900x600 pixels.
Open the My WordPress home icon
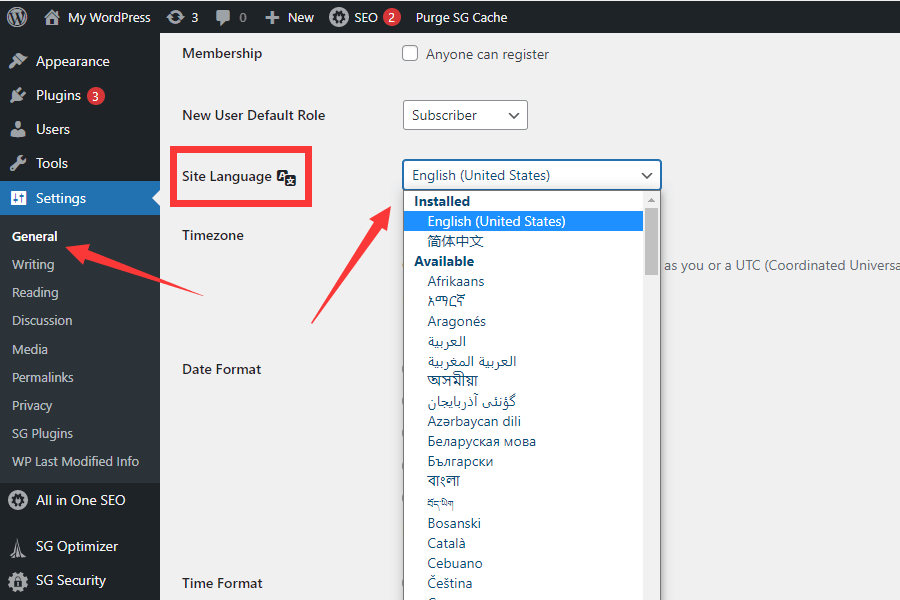point(52,17)
